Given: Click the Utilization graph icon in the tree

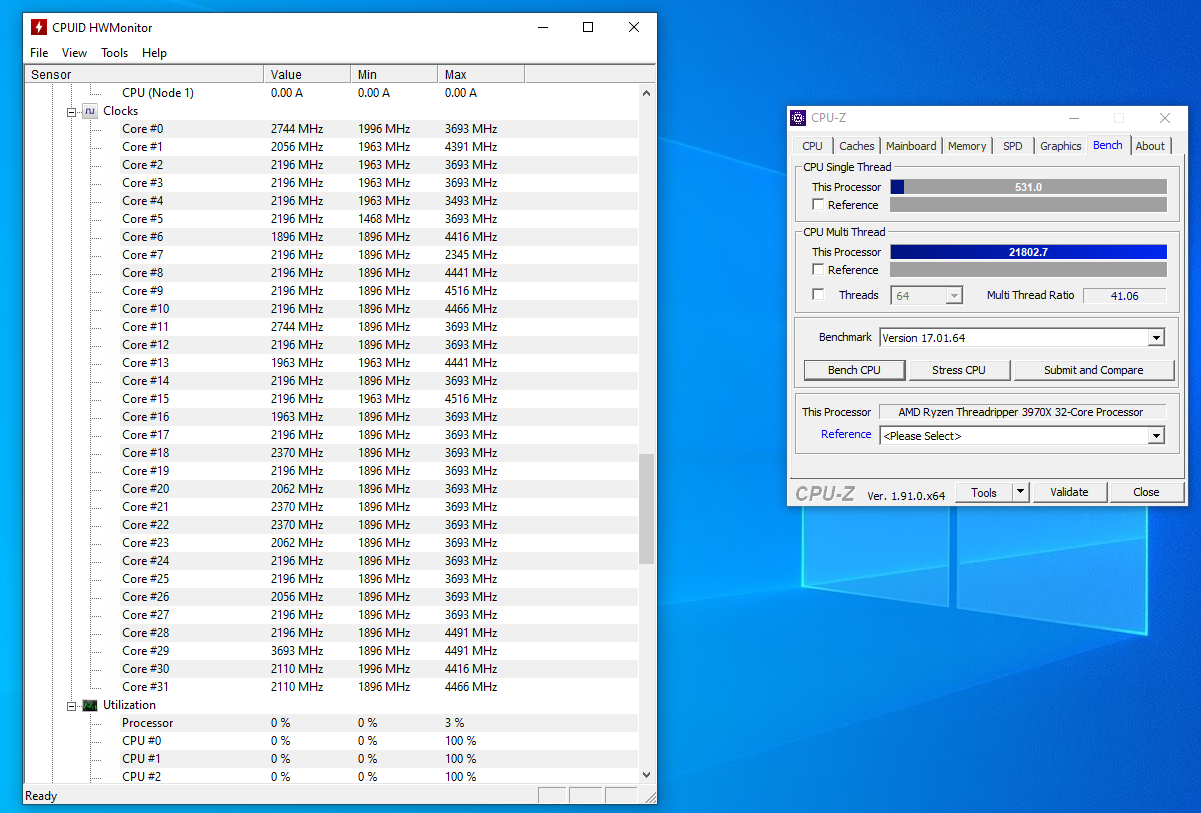Looking at the screenshot, I should coord(90,705).
